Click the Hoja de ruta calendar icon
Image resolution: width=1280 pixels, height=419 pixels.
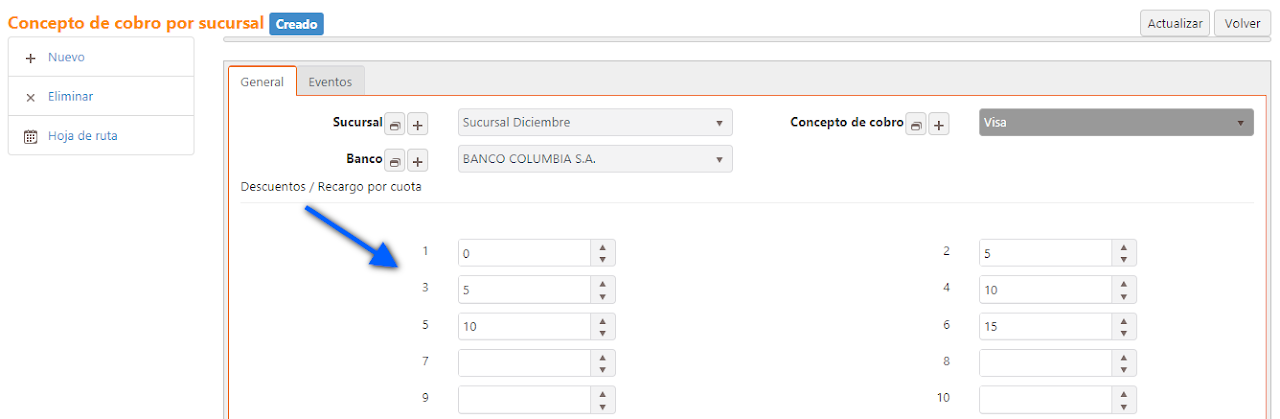(30, 136)
